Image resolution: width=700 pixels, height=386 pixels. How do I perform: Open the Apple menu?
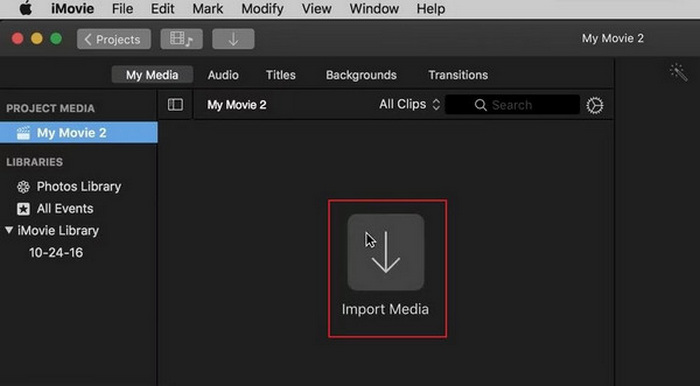(x=25, y=8)
